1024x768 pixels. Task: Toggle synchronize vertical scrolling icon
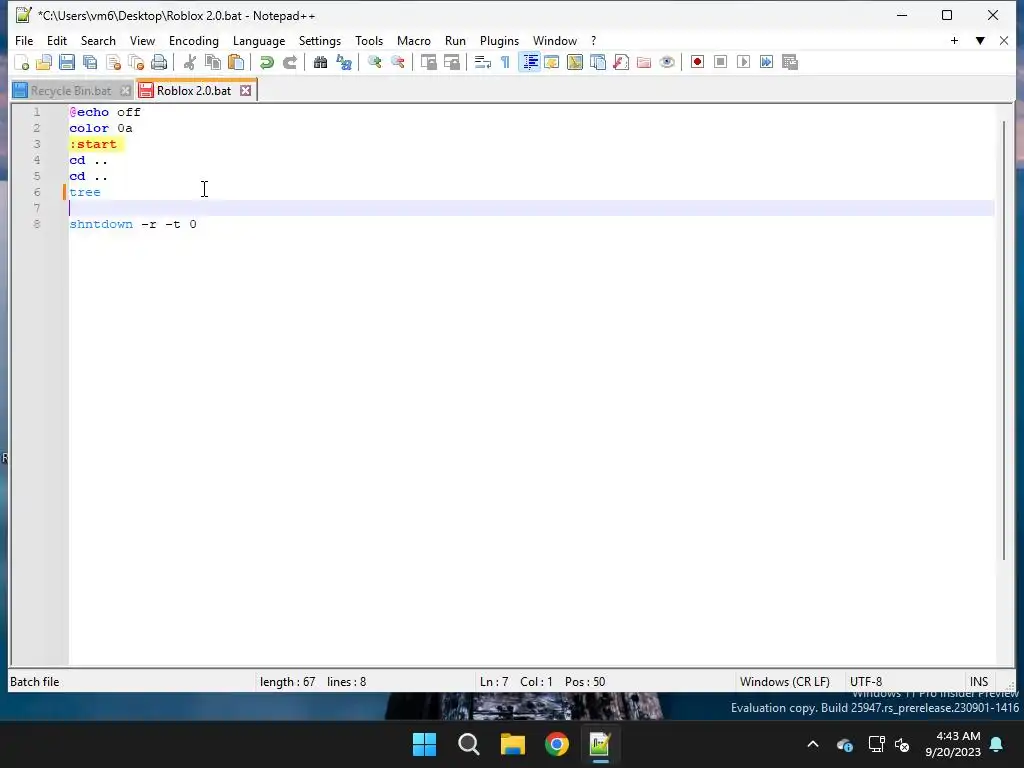tap(428, 62)
